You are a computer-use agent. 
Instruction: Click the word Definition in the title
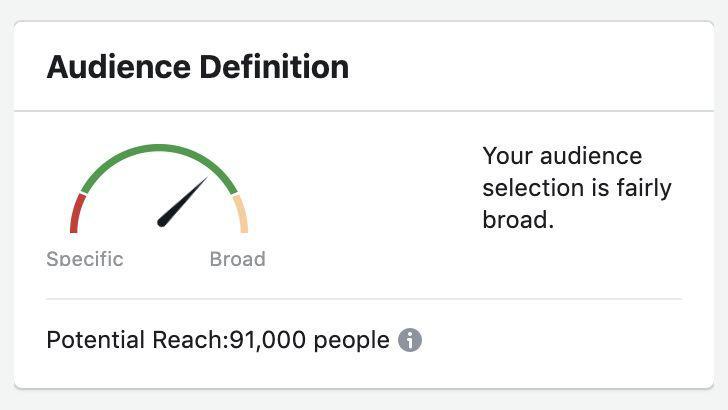pyautogui.click(x=274, y=67)
